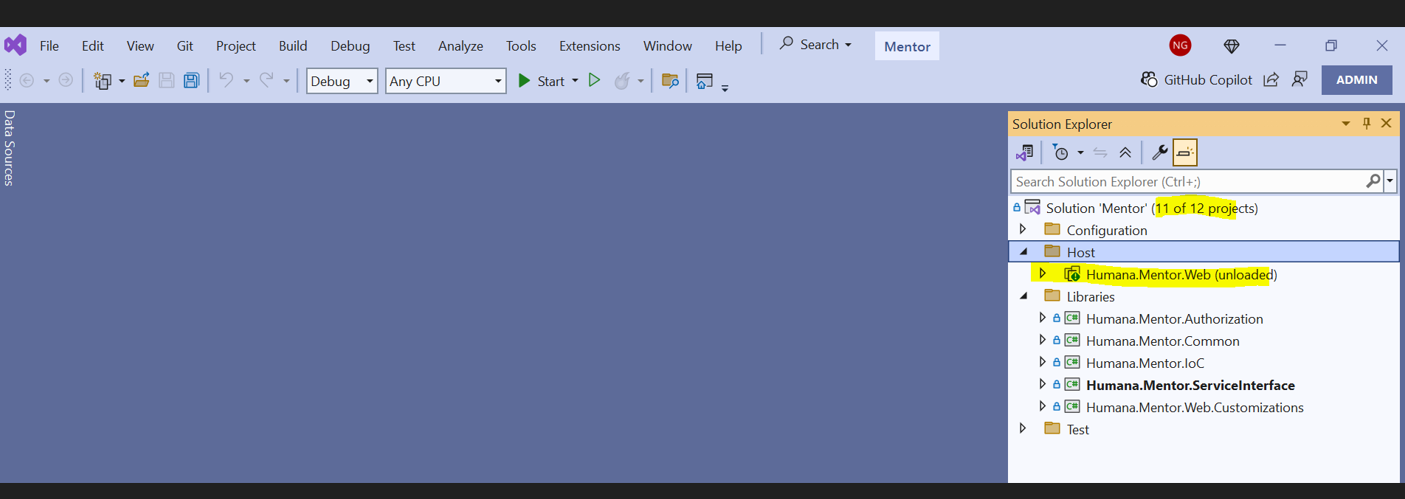The image size is (1405, 499).
Task: Open the File menu
Action: pyautogui.click(x=49, y=46)
